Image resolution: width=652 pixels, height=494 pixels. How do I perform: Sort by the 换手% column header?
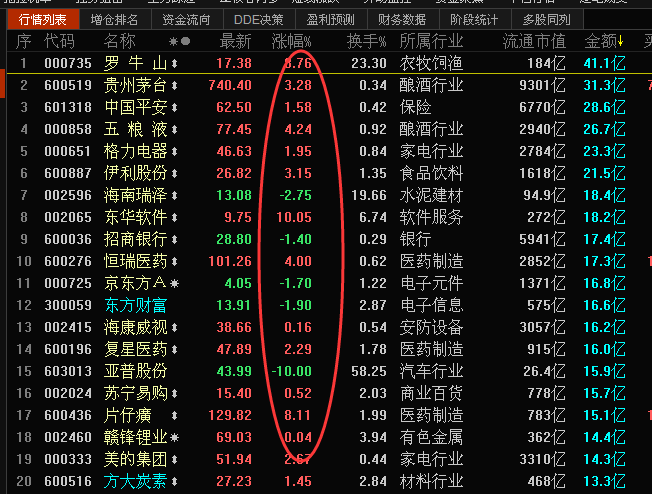367,41
